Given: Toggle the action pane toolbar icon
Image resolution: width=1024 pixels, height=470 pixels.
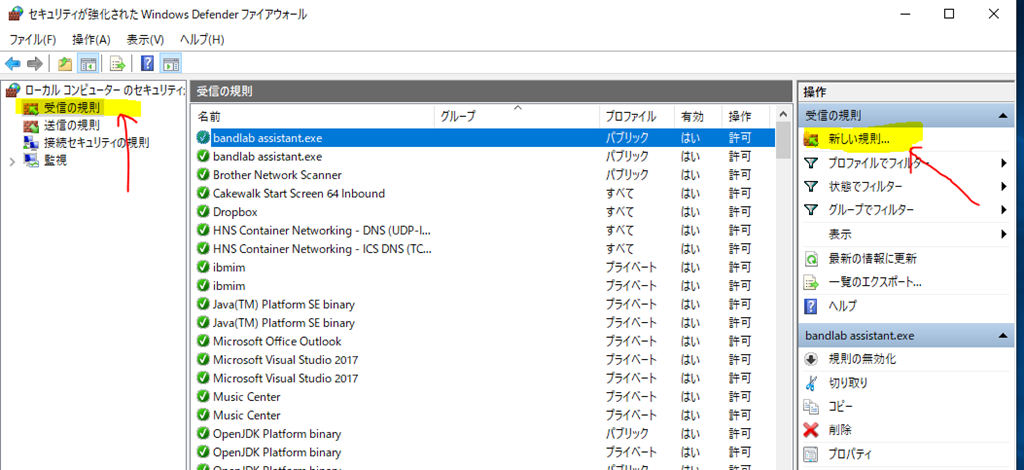Looking at the screenshot, I should pos(171,64).
